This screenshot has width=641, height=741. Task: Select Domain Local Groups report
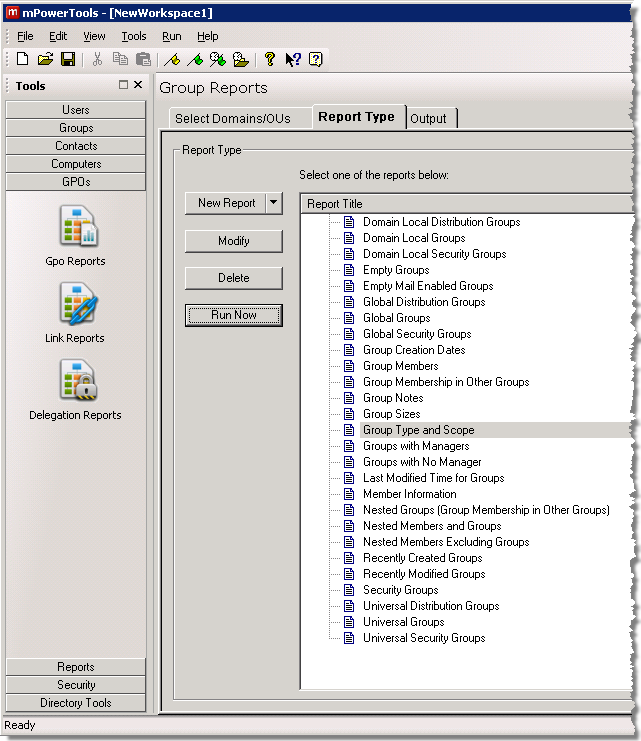point(414,238)
